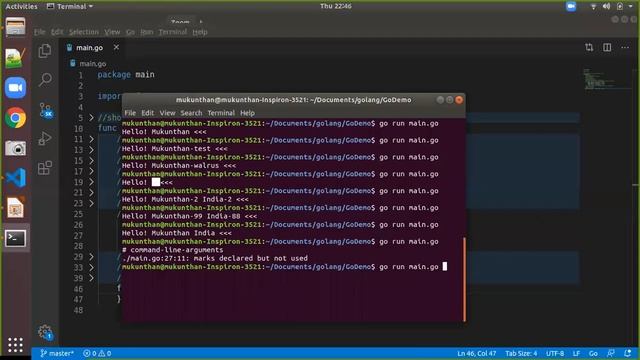Open VS Code Run menu
Viewport: 640px width, 360px height.
click(147, 32)
